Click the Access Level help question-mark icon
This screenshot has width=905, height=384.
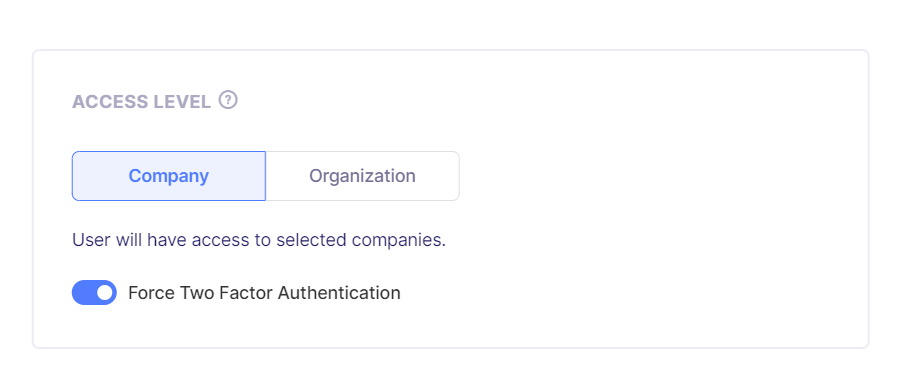point(228,100)
